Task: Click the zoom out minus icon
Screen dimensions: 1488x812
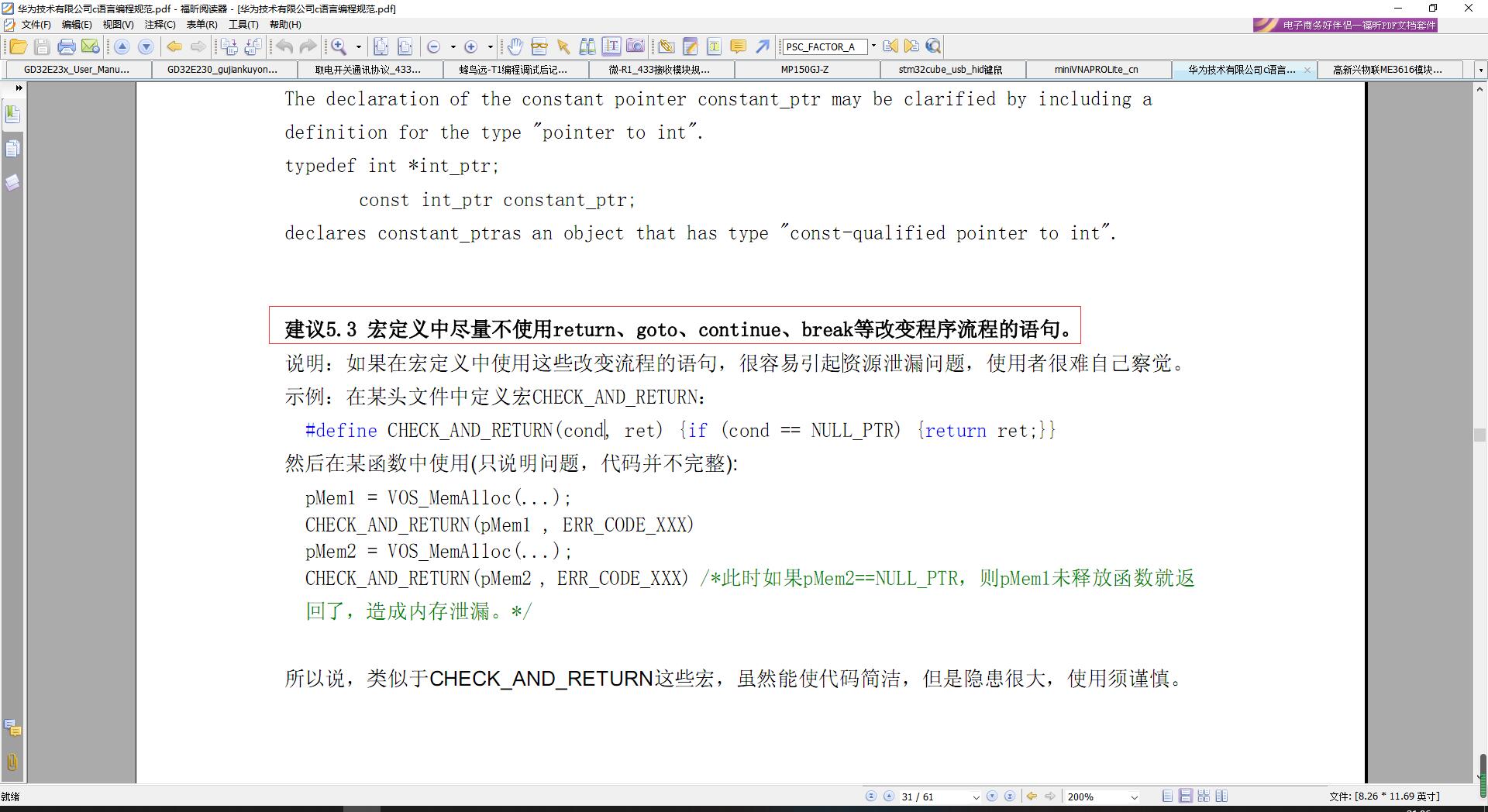Action: tap(434, 46)
